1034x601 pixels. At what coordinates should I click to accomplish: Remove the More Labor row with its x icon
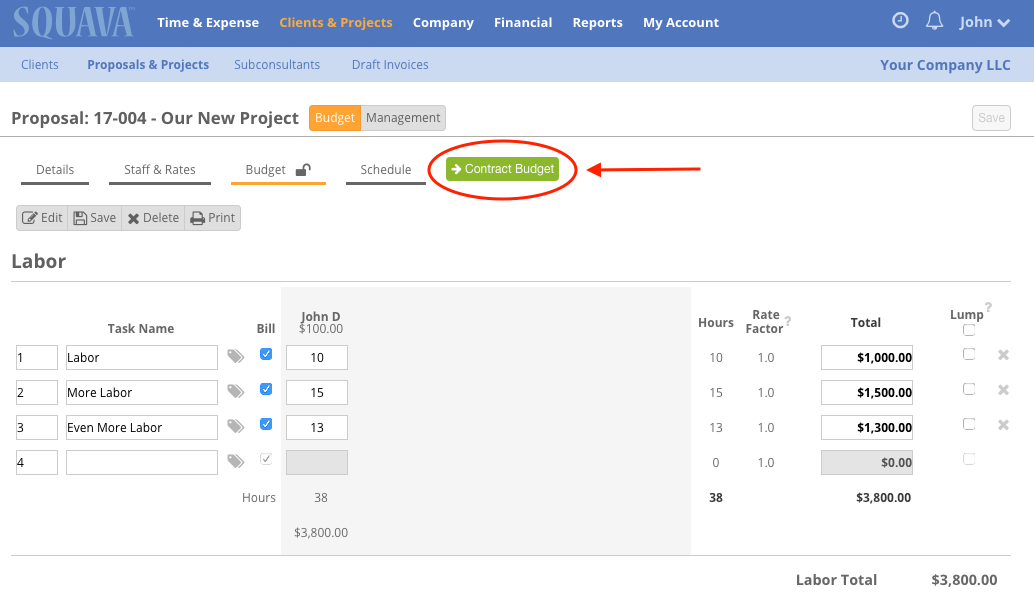pyautogui.click(x=1003, y=389)
